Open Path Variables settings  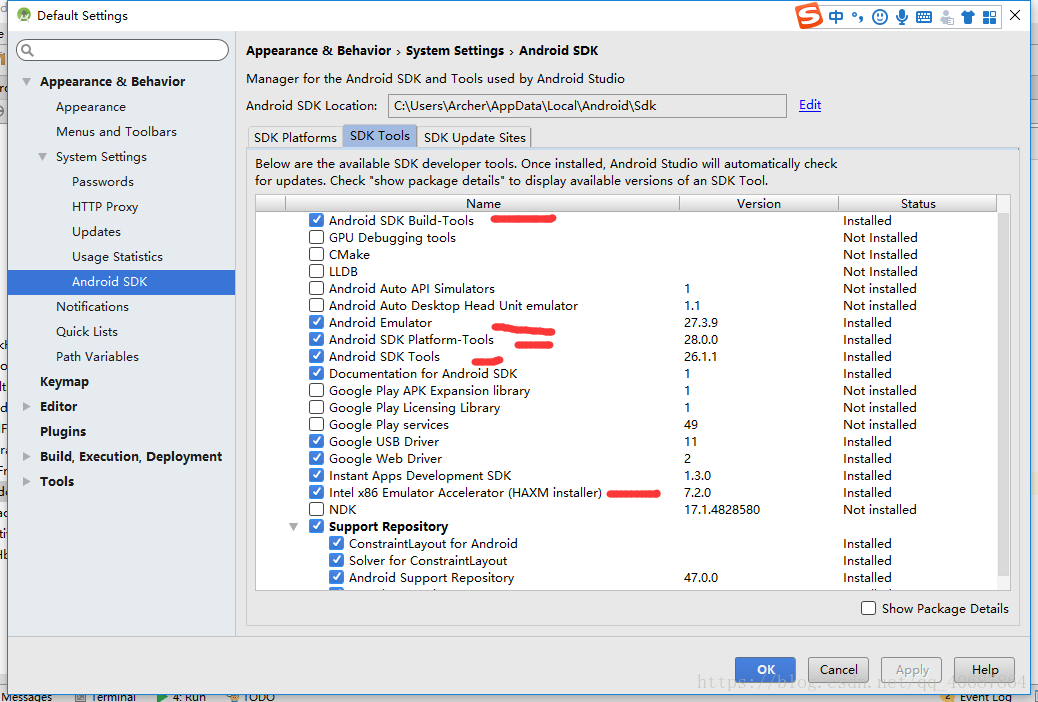point(97,356)
